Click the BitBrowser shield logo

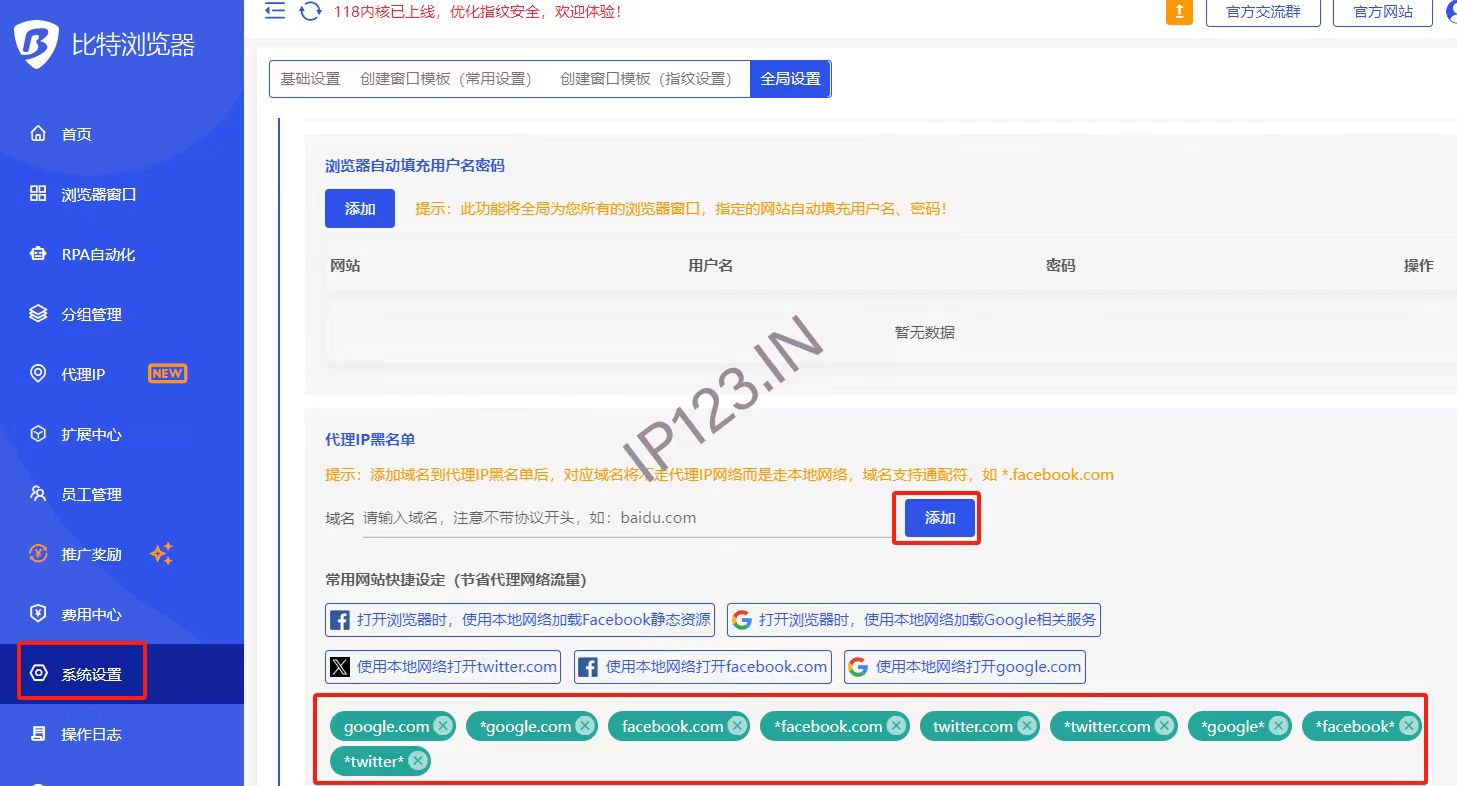coord(37,44)
